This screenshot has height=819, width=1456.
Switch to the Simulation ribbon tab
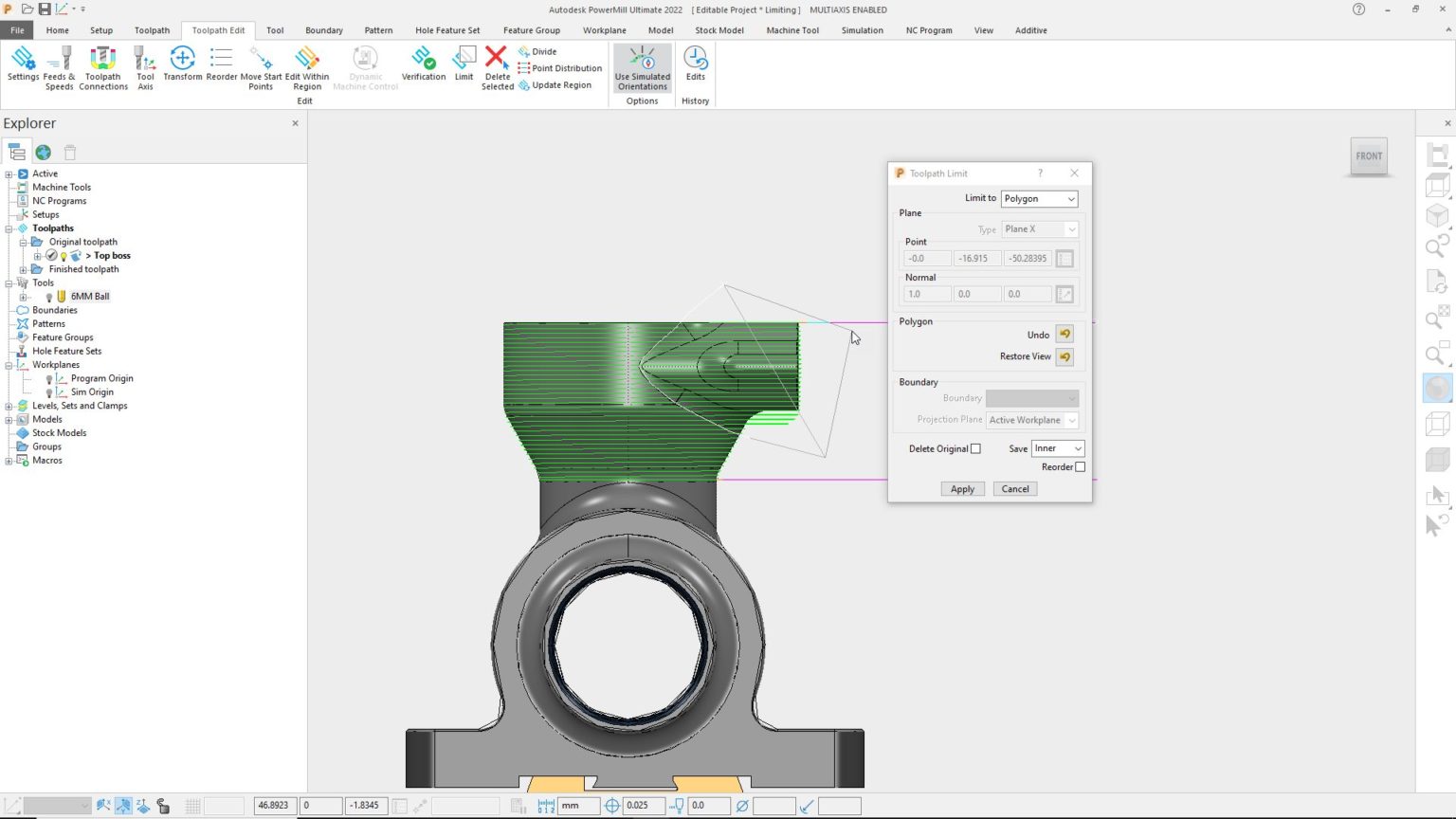(x=862, y=29)
